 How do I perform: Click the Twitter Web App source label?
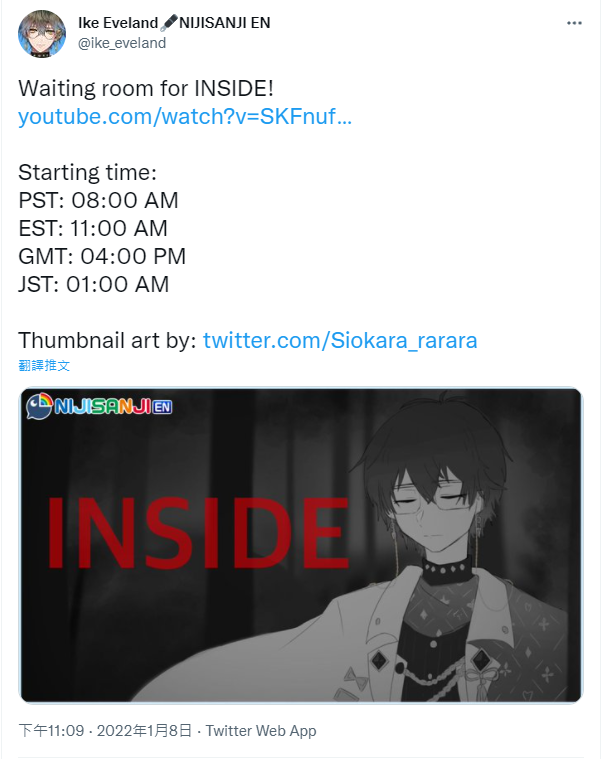tap(261, 730)
